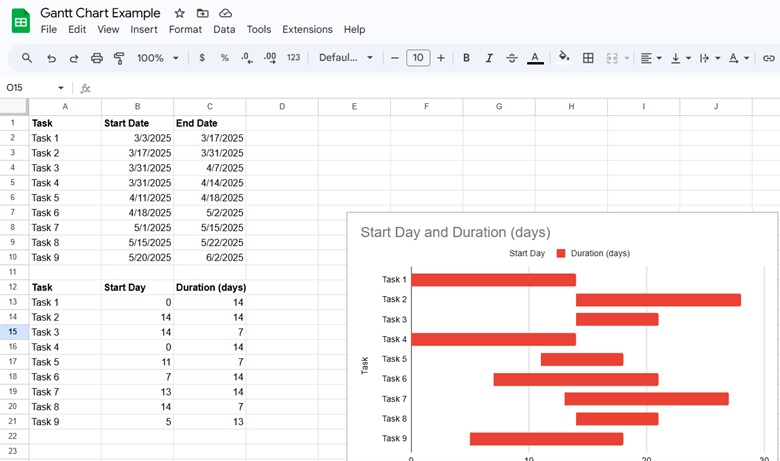The image size is (780, 461).
Task: Click the insert link icon
Action: pos(768,58)
